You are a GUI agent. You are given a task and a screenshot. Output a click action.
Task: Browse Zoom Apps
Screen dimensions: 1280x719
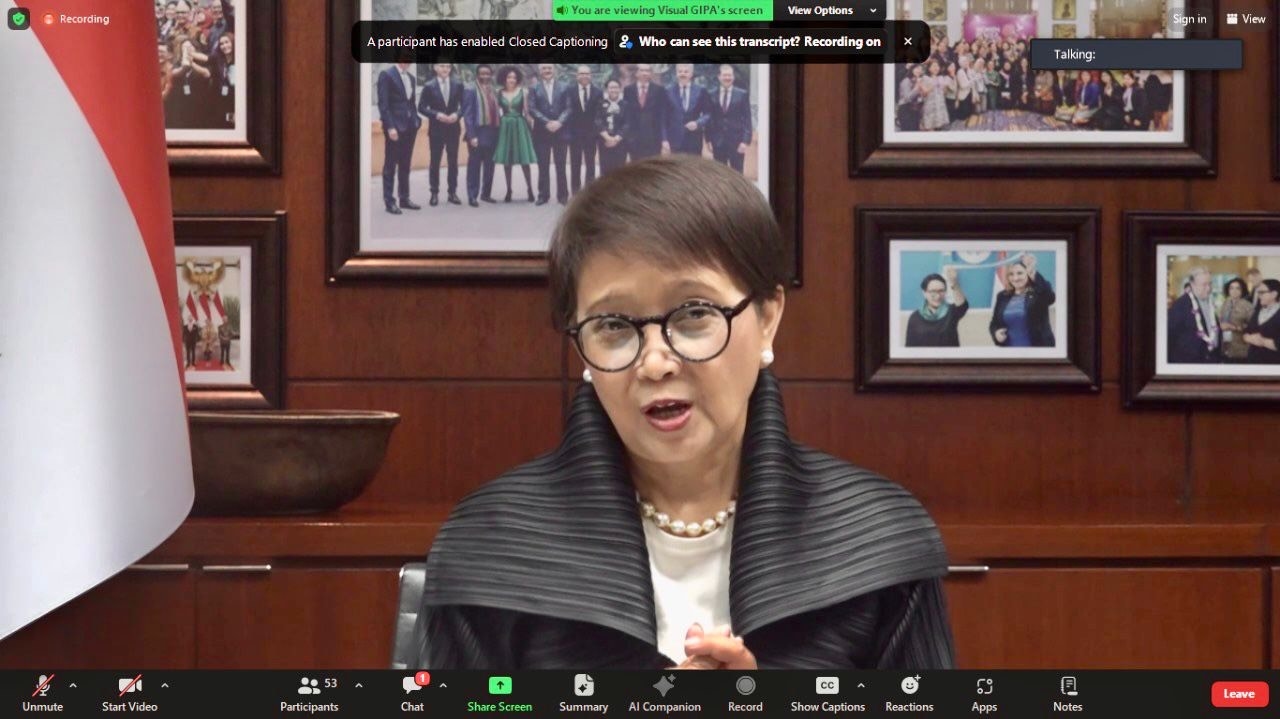tap(984, 694)
